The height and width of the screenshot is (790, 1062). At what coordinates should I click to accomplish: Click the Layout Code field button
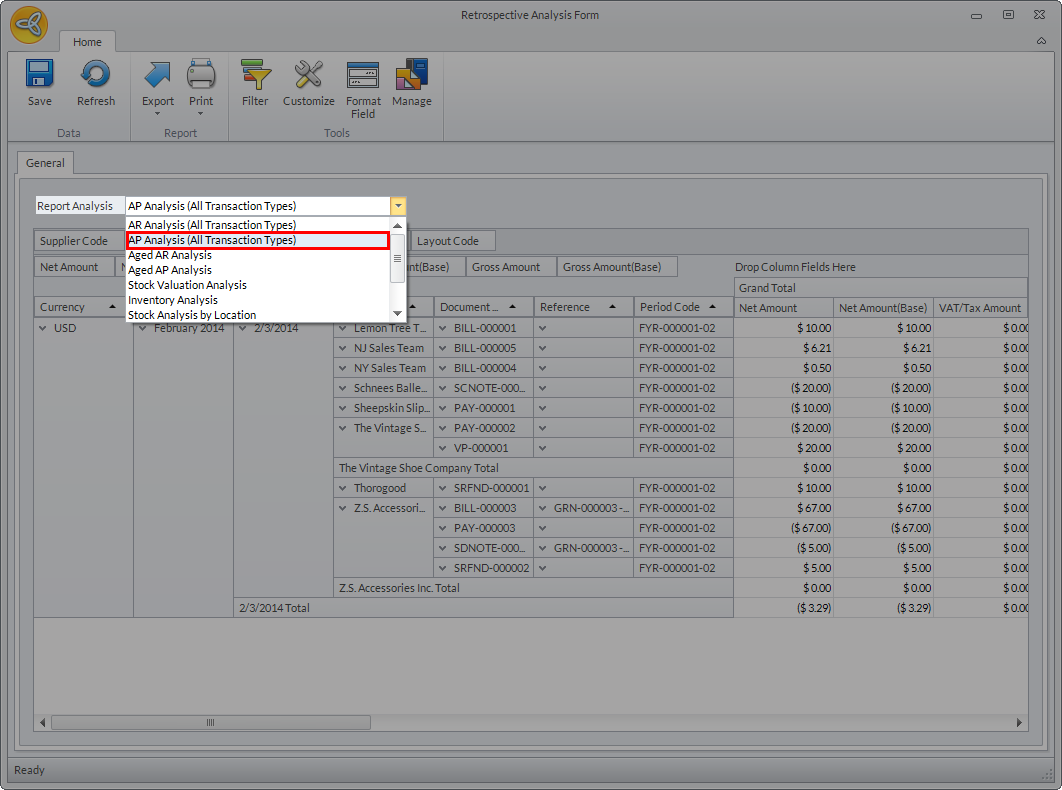point(447,241)
